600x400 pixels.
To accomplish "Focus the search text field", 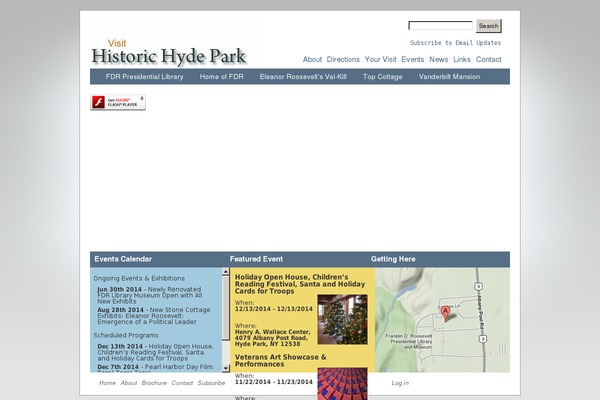I will (x=440, y=26).
